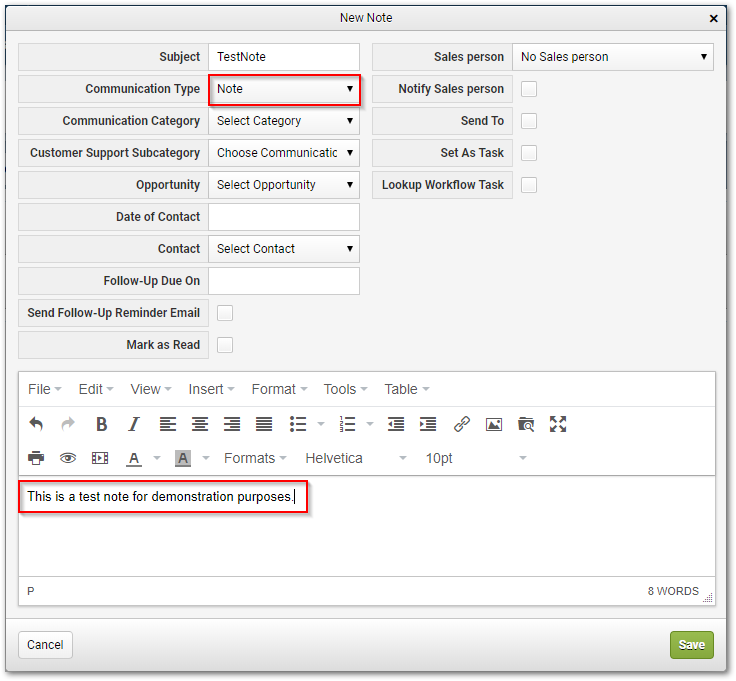Open the Contact dropdown

284,249
